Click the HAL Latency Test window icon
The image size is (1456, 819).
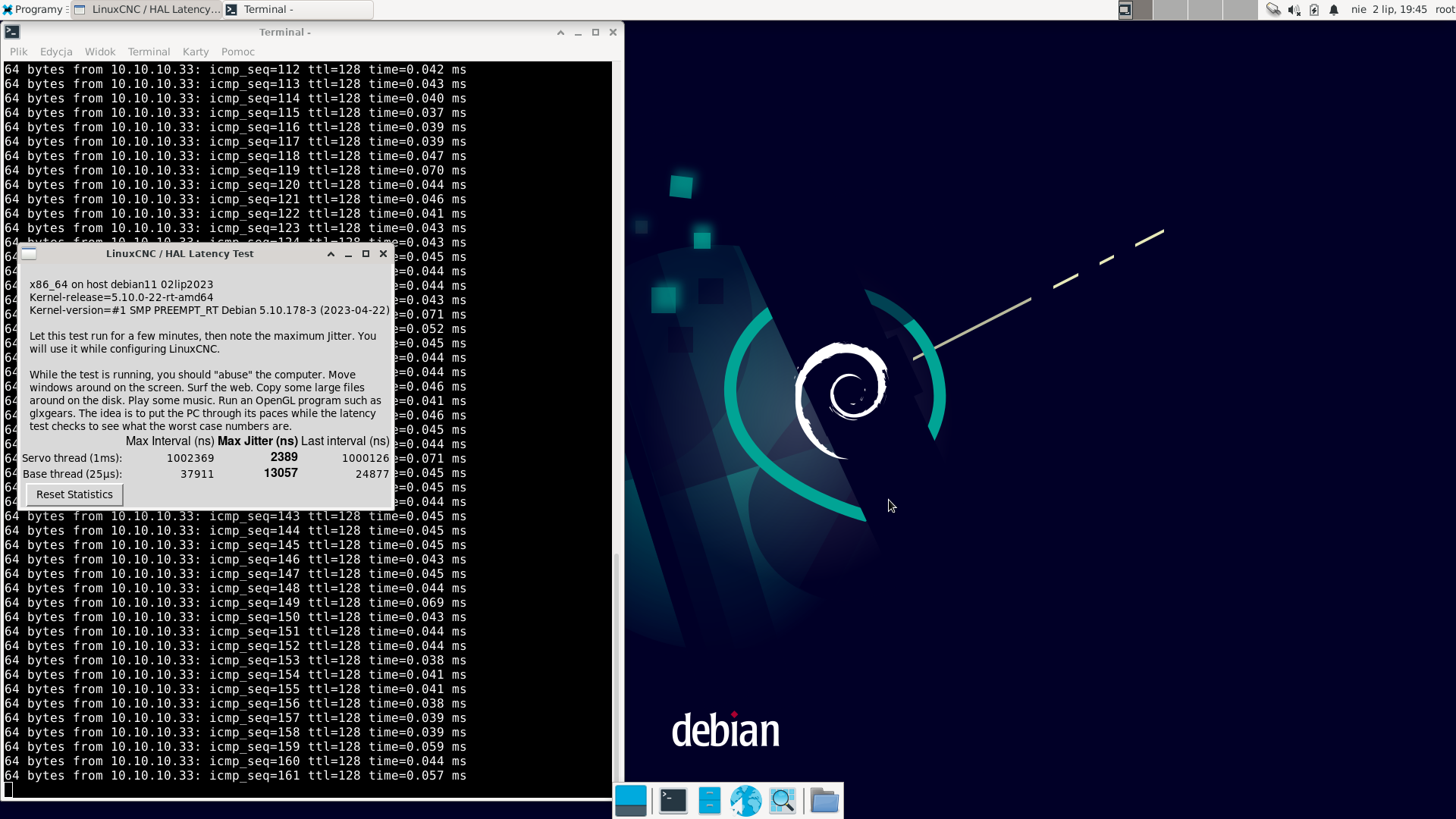[29, 254]
